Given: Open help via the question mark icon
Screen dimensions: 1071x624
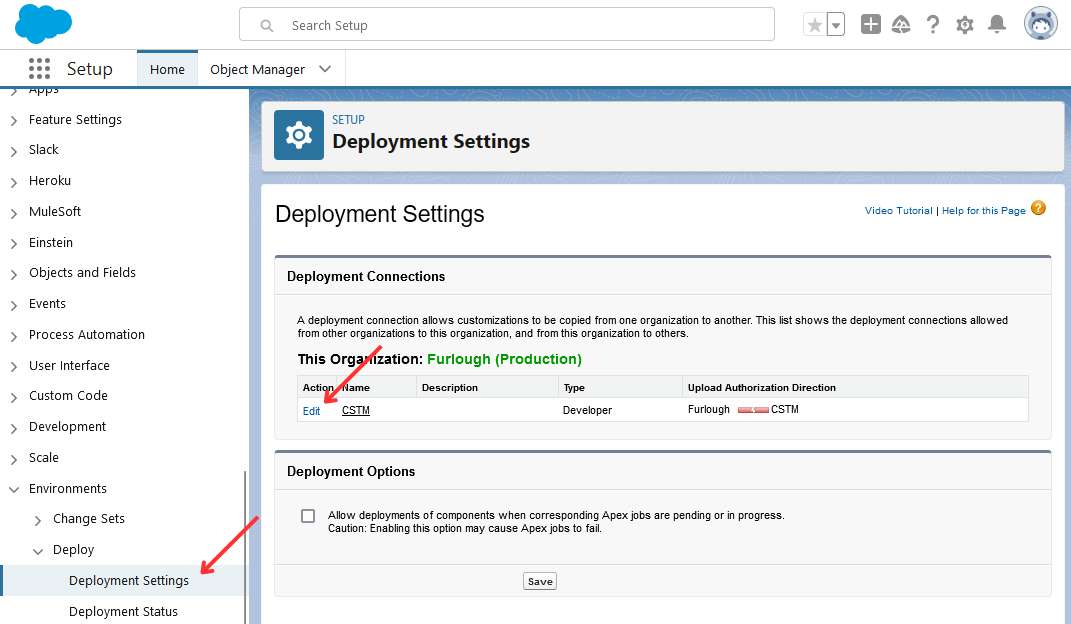Looking at the screenshot, I should coord(933,24).
